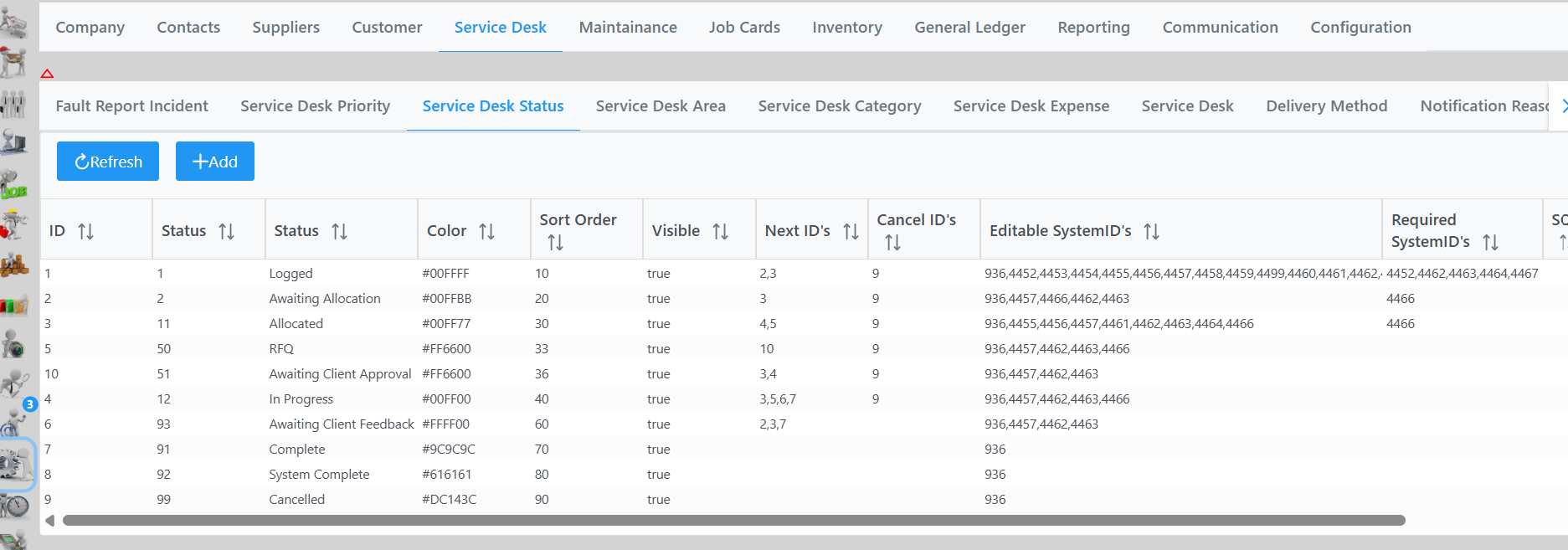Open the Maintainance menu
Screen dimensions: 1568x550
coord(628,28)
